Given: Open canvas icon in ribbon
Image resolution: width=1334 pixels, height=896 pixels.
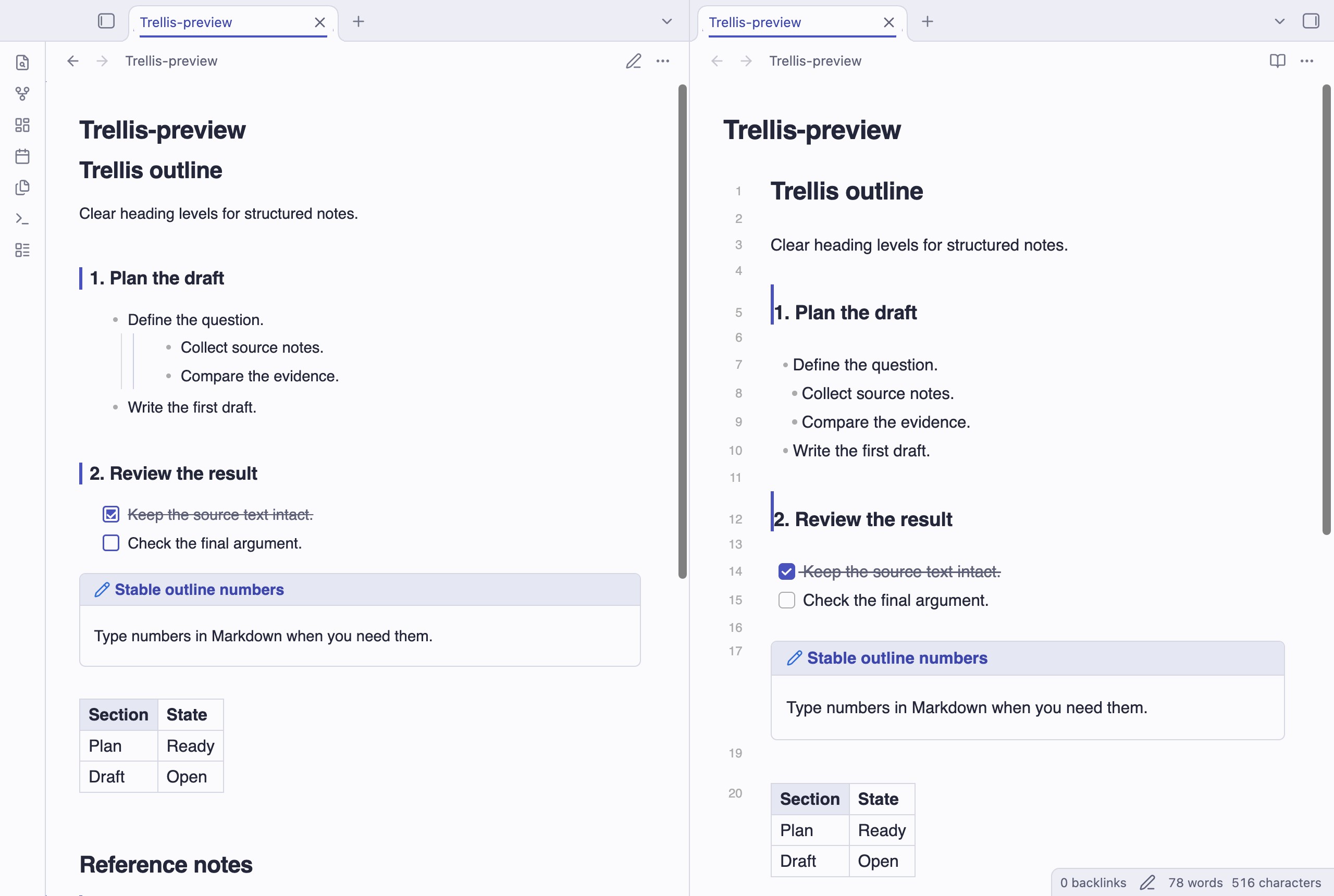Looking at the screenshot, I should click(x=22, y=125).
